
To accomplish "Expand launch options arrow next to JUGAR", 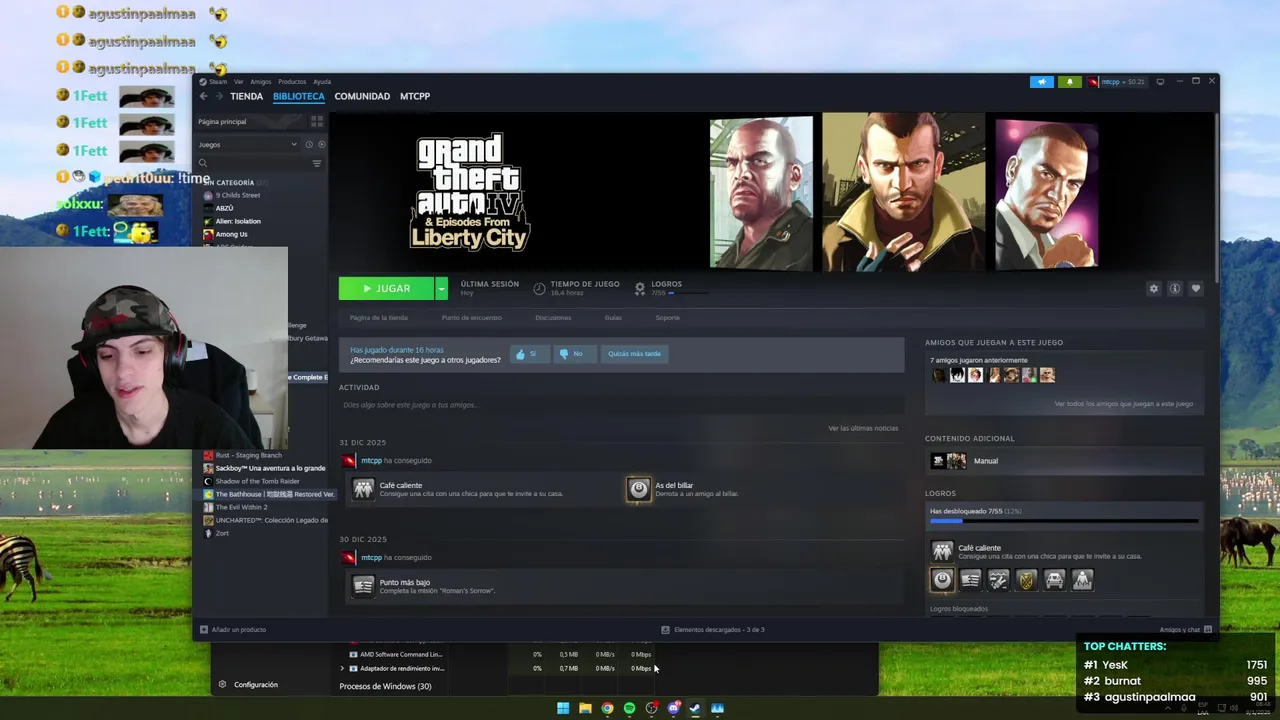I will tap(441, 289).
